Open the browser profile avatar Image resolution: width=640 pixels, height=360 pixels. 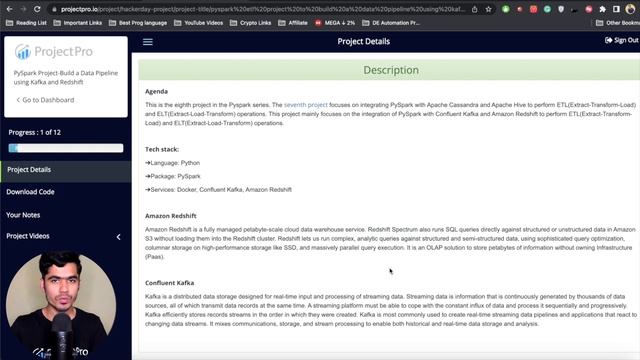631,9
